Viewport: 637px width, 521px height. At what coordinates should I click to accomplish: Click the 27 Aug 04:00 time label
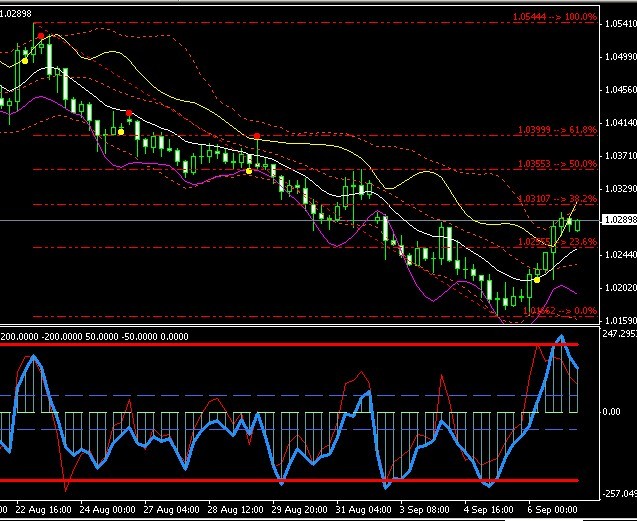click(x=171, y=509)
